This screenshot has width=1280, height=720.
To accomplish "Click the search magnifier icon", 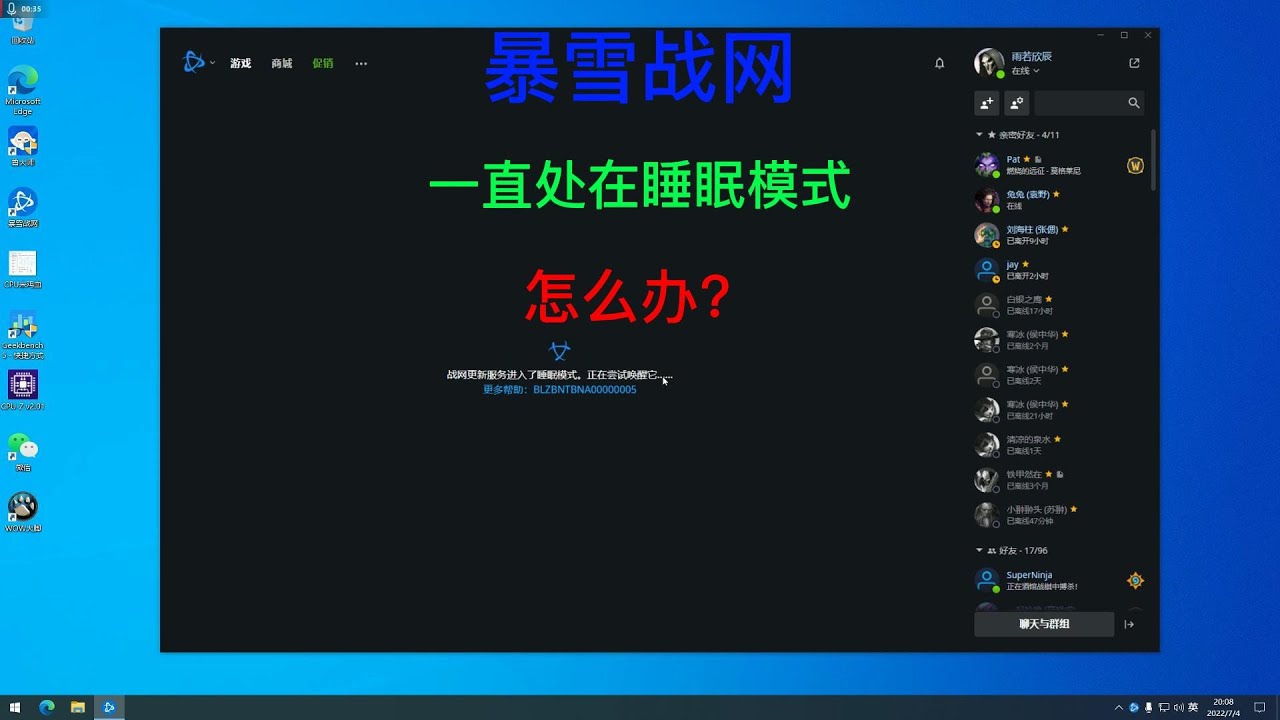I will (x=1133, y=102).
